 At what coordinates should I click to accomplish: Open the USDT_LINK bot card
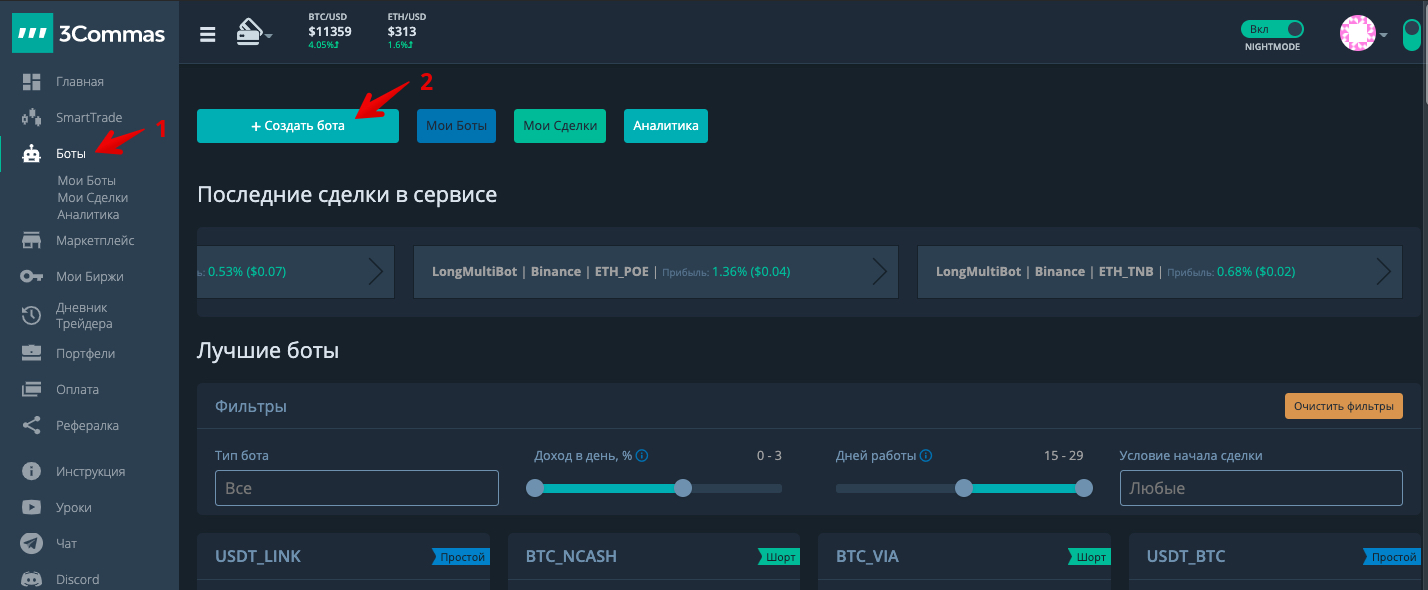click(343, 561)
